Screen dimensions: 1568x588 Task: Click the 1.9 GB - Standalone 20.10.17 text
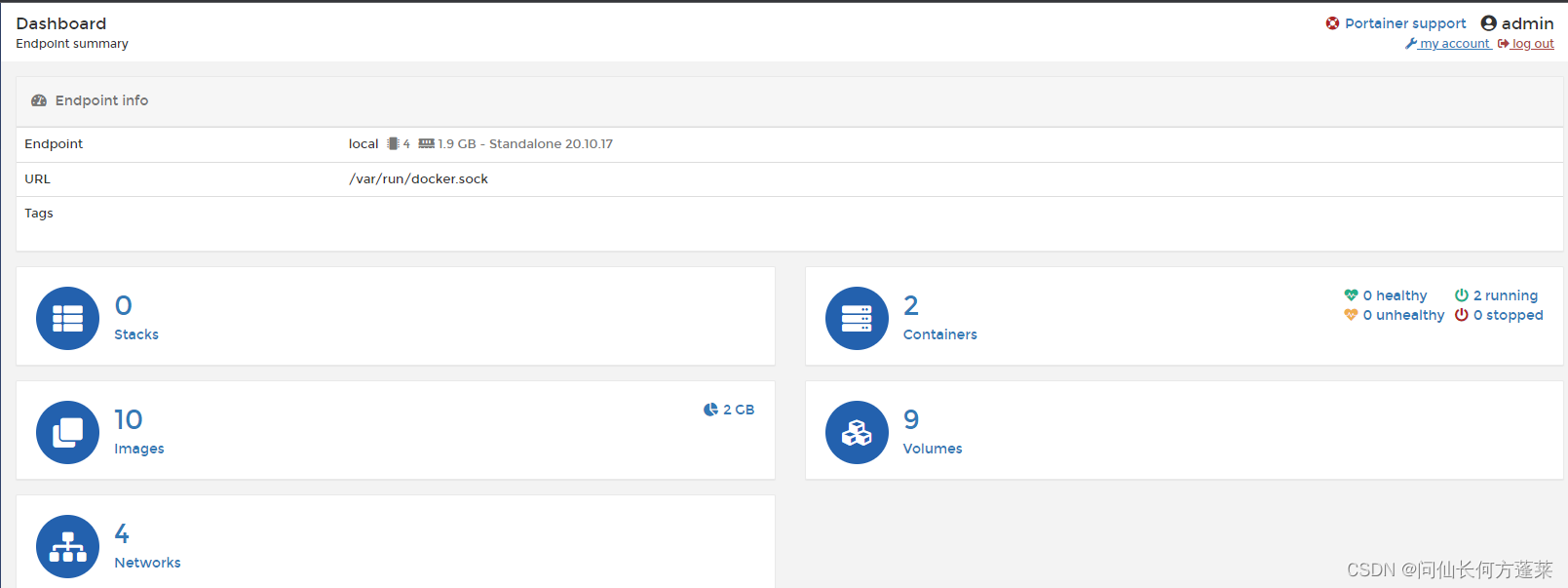[525, 143]
